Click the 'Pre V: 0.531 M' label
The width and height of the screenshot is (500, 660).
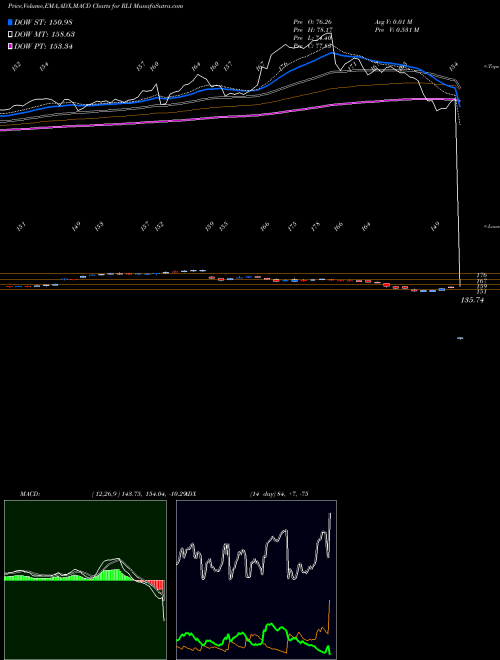396,30
